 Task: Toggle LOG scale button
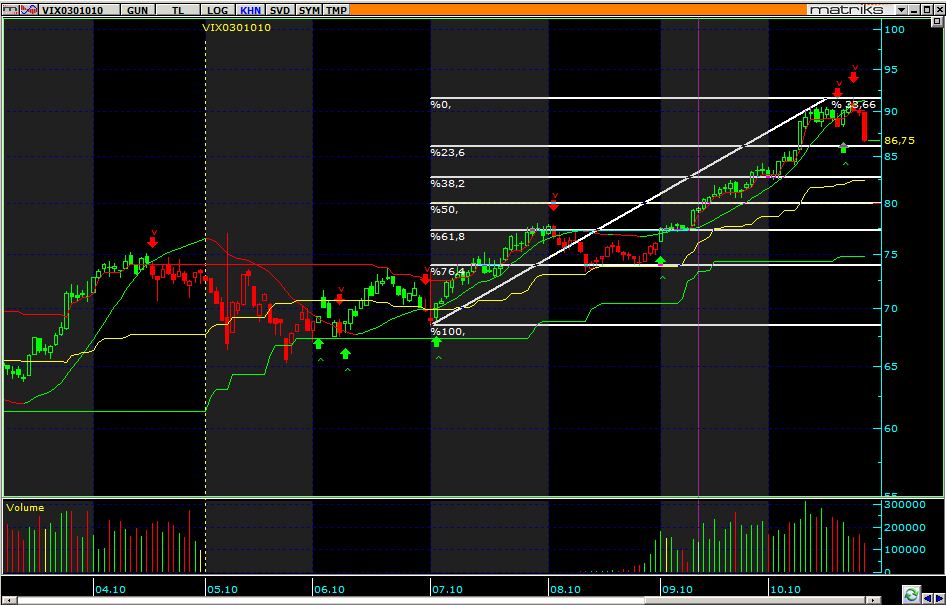point(217,9)
